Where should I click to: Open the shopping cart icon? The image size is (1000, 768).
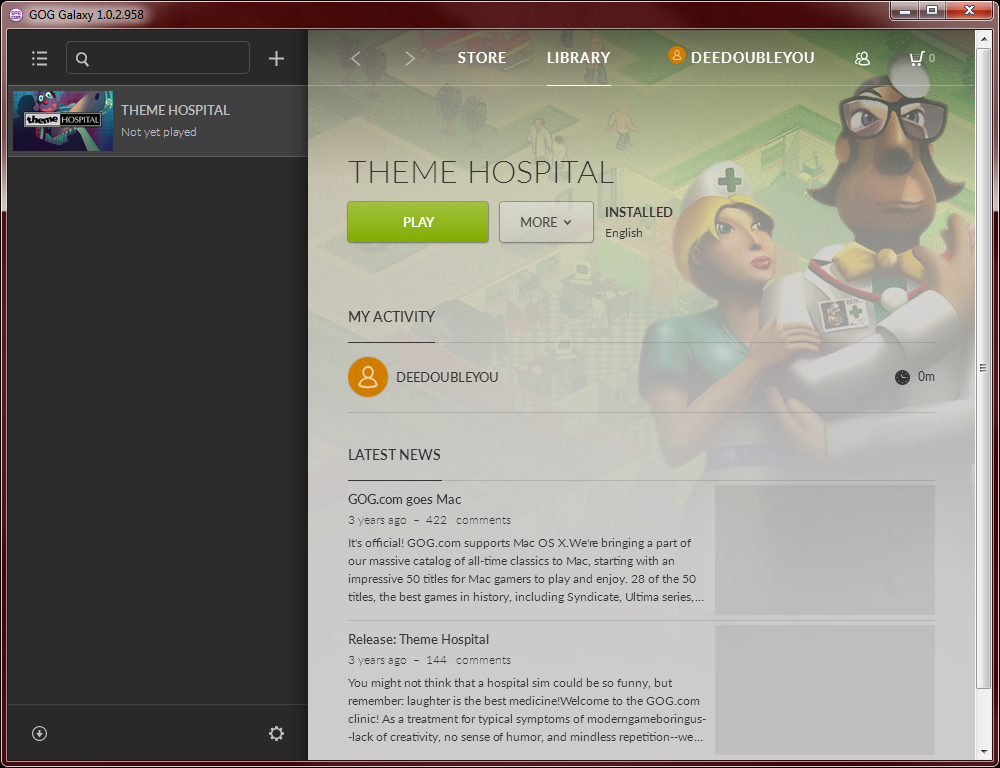(916, 58)
